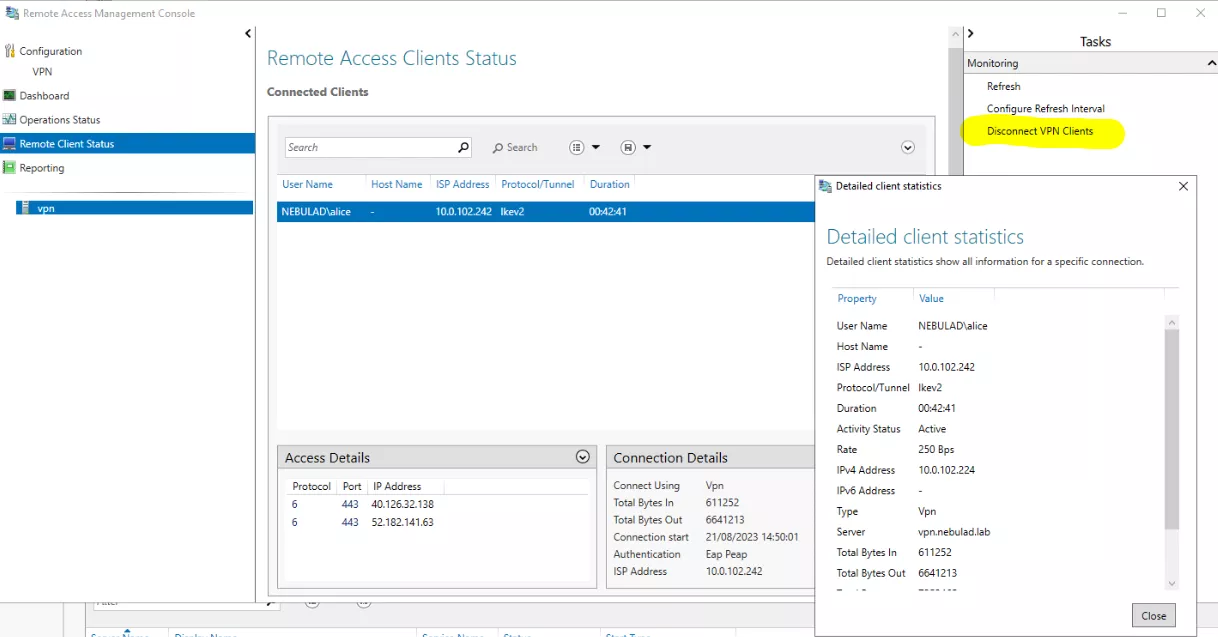Collapse the Access Details panel
The width and height of the screenshot is (1218, 637).
583,457
